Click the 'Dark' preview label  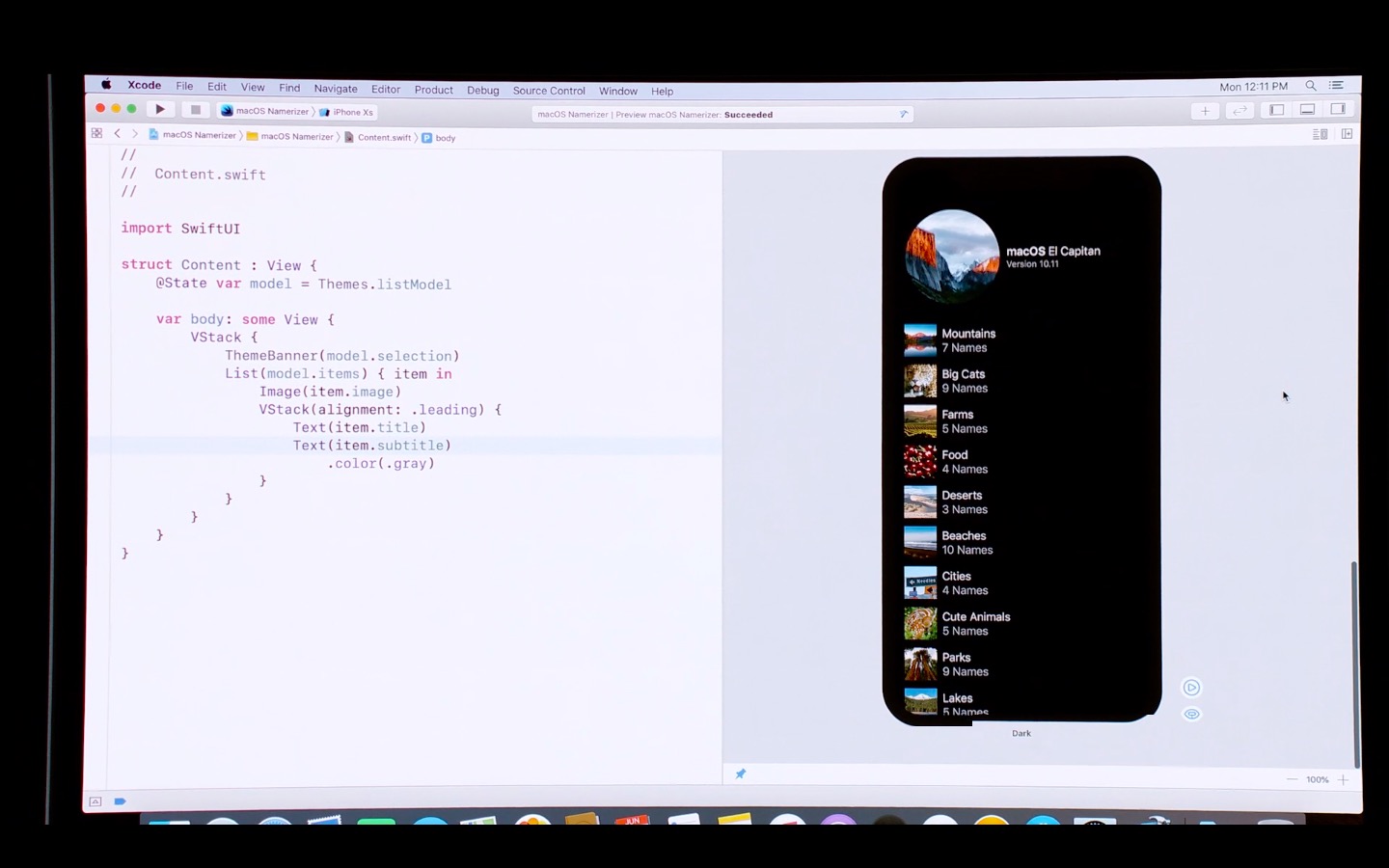1021,734
